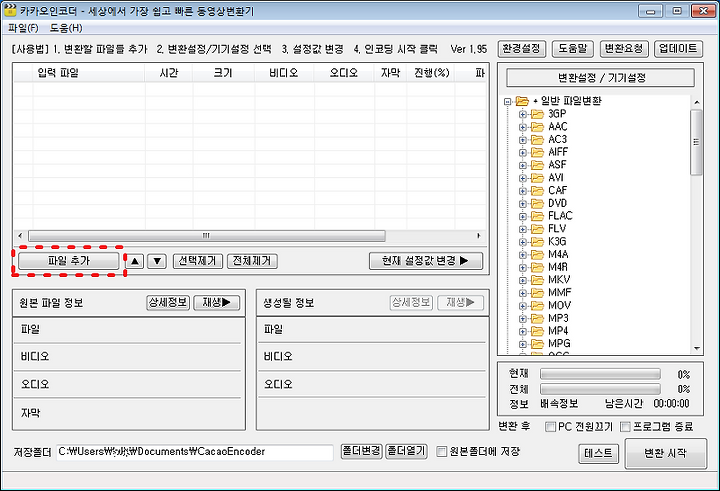Expand the AC3 folder node

tap(523, 140)
